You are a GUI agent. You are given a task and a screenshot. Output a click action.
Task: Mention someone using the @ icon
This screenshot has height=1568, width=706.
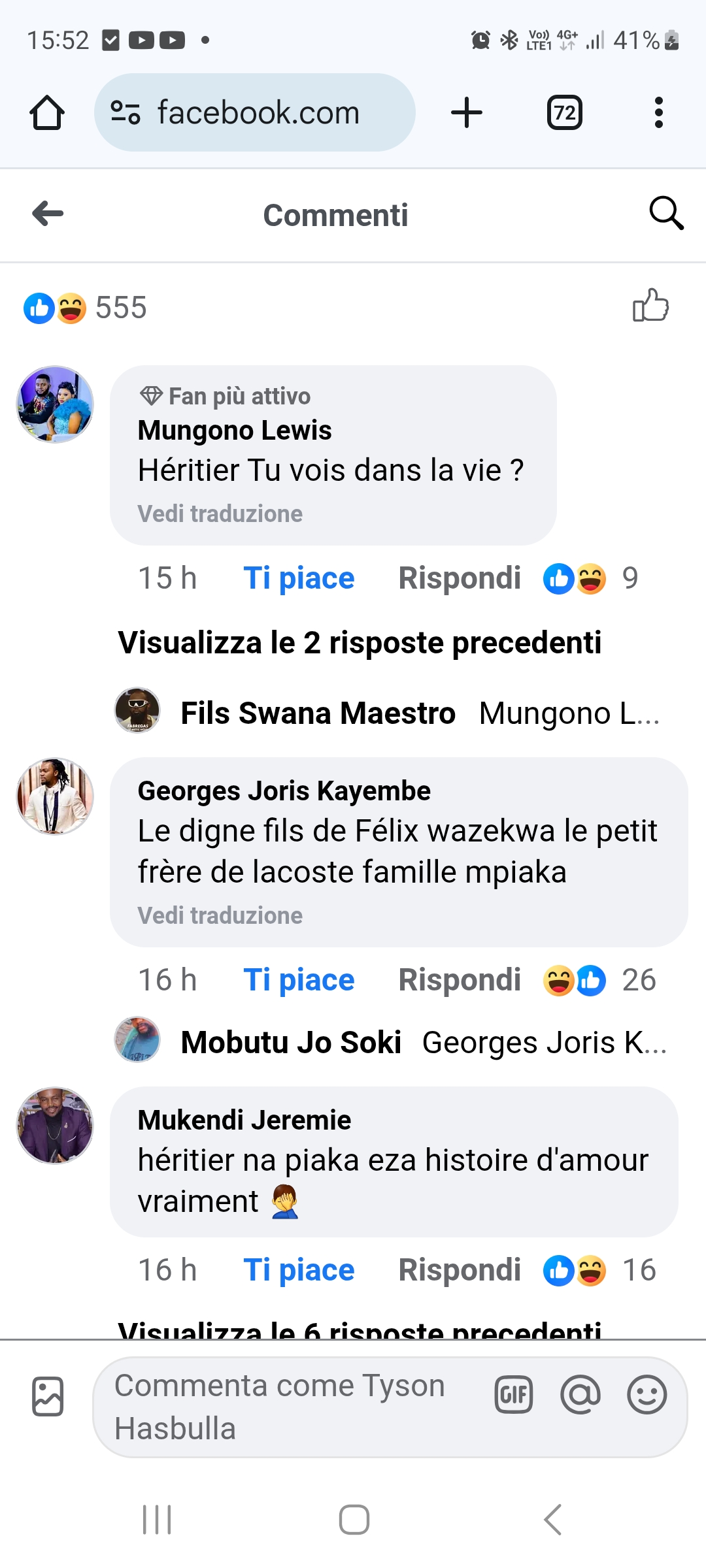(x=580, y=1396)
